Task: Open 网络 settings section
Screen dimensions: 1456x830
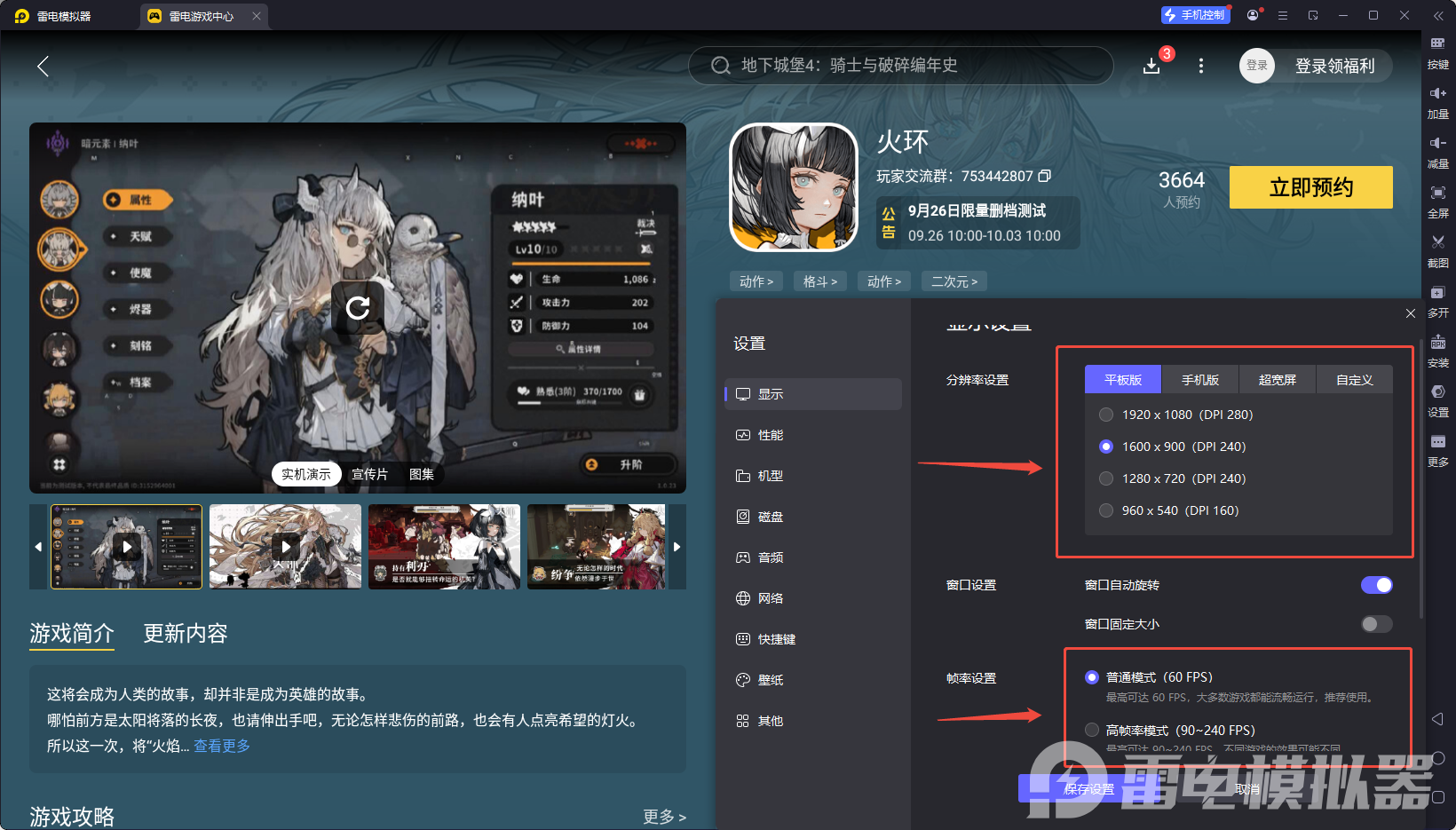Action: pyautogui.click(x=813, y=598)
